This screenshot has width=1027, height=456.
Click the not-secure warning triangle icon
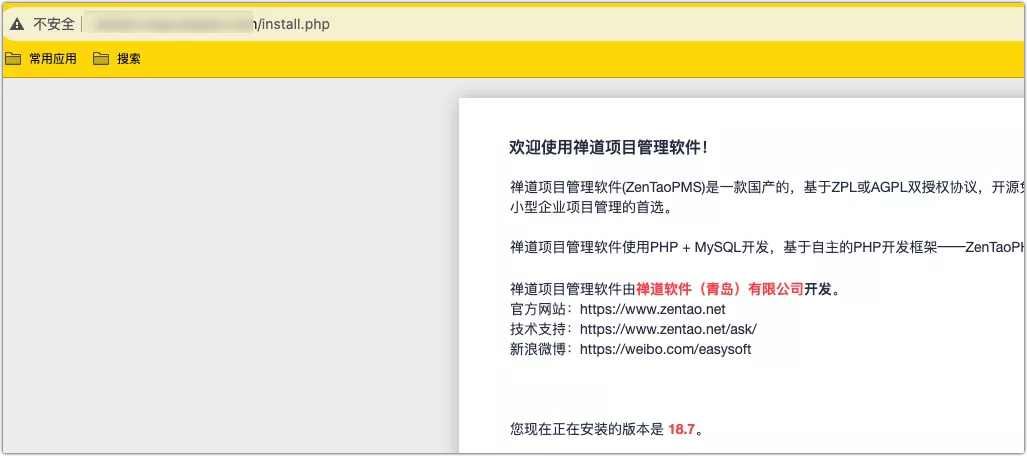pos(17,25)
